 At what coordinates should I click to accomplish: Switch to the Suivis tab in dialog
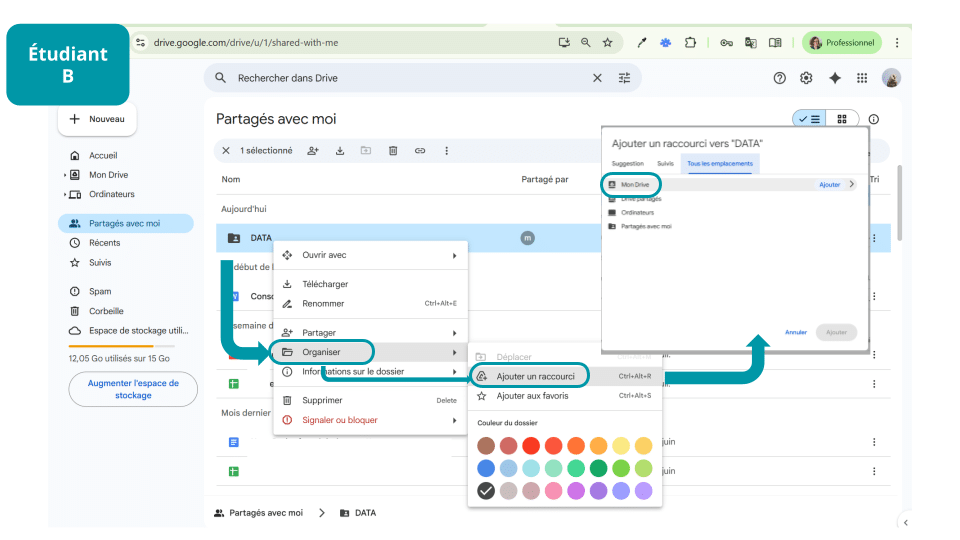point(665,163)
